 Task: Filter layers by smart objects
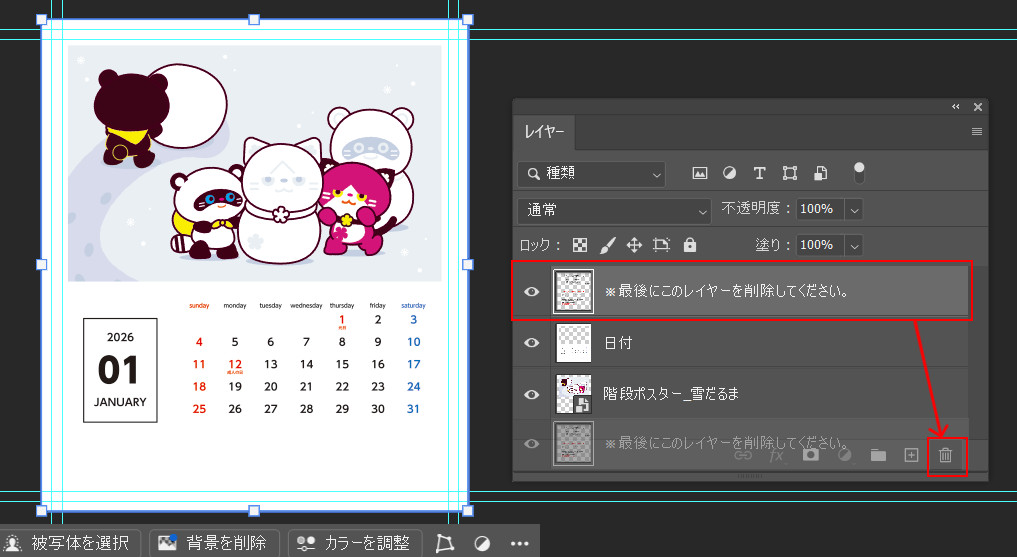[820, 173]
